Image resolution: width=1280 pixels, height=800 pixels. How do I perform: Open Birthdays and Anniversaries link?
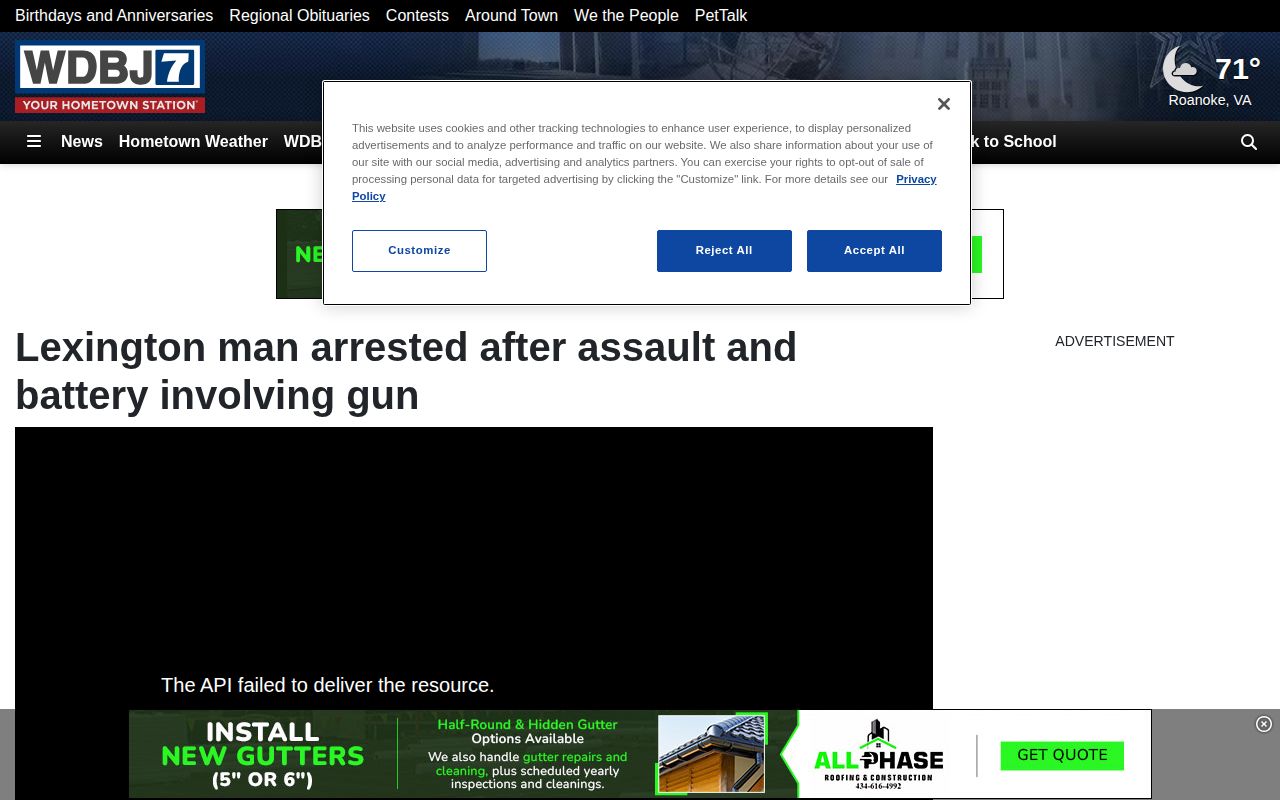click(114, 16)
